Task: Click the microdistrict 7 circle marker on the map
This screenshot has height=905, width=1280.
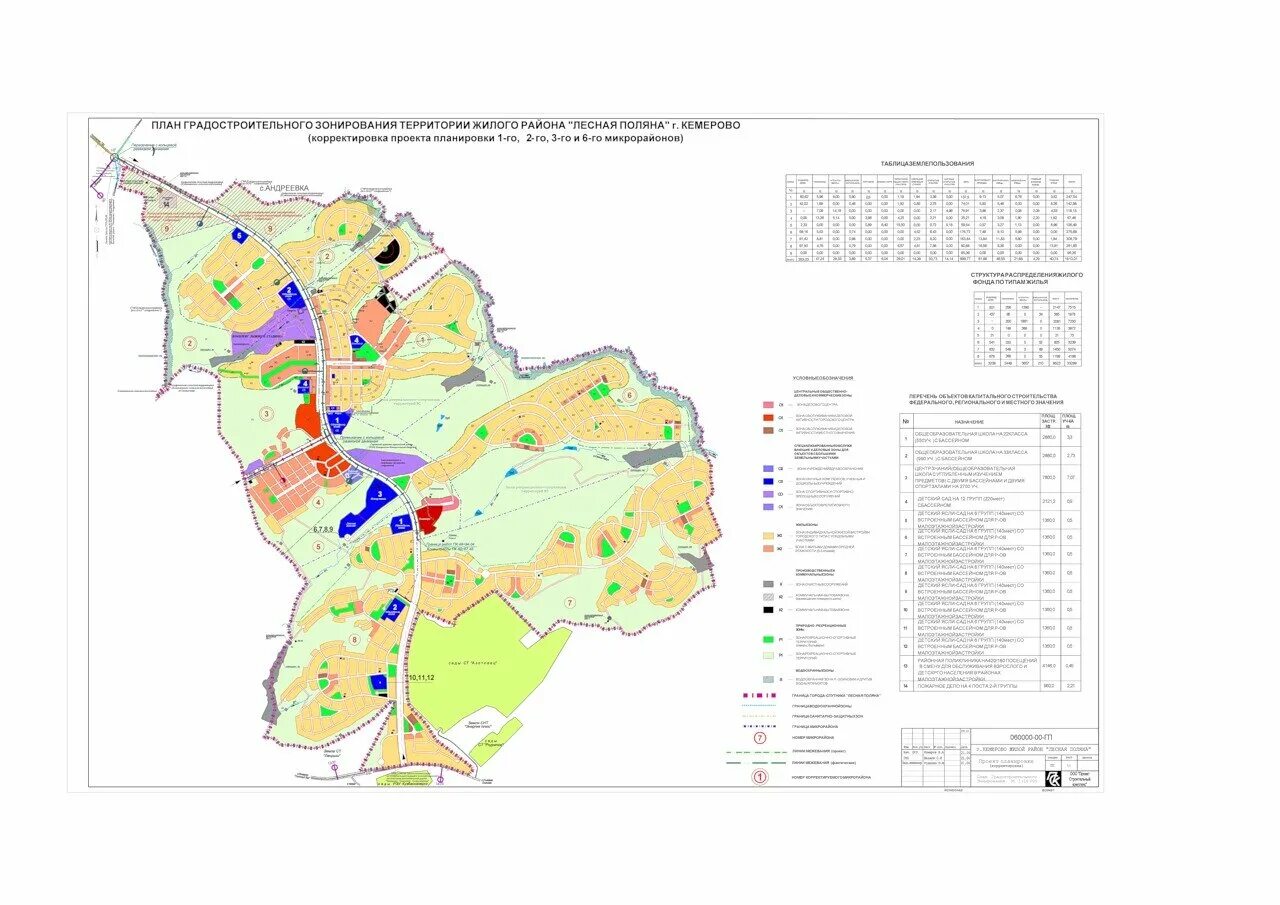Action: click(x=569, y=602)
